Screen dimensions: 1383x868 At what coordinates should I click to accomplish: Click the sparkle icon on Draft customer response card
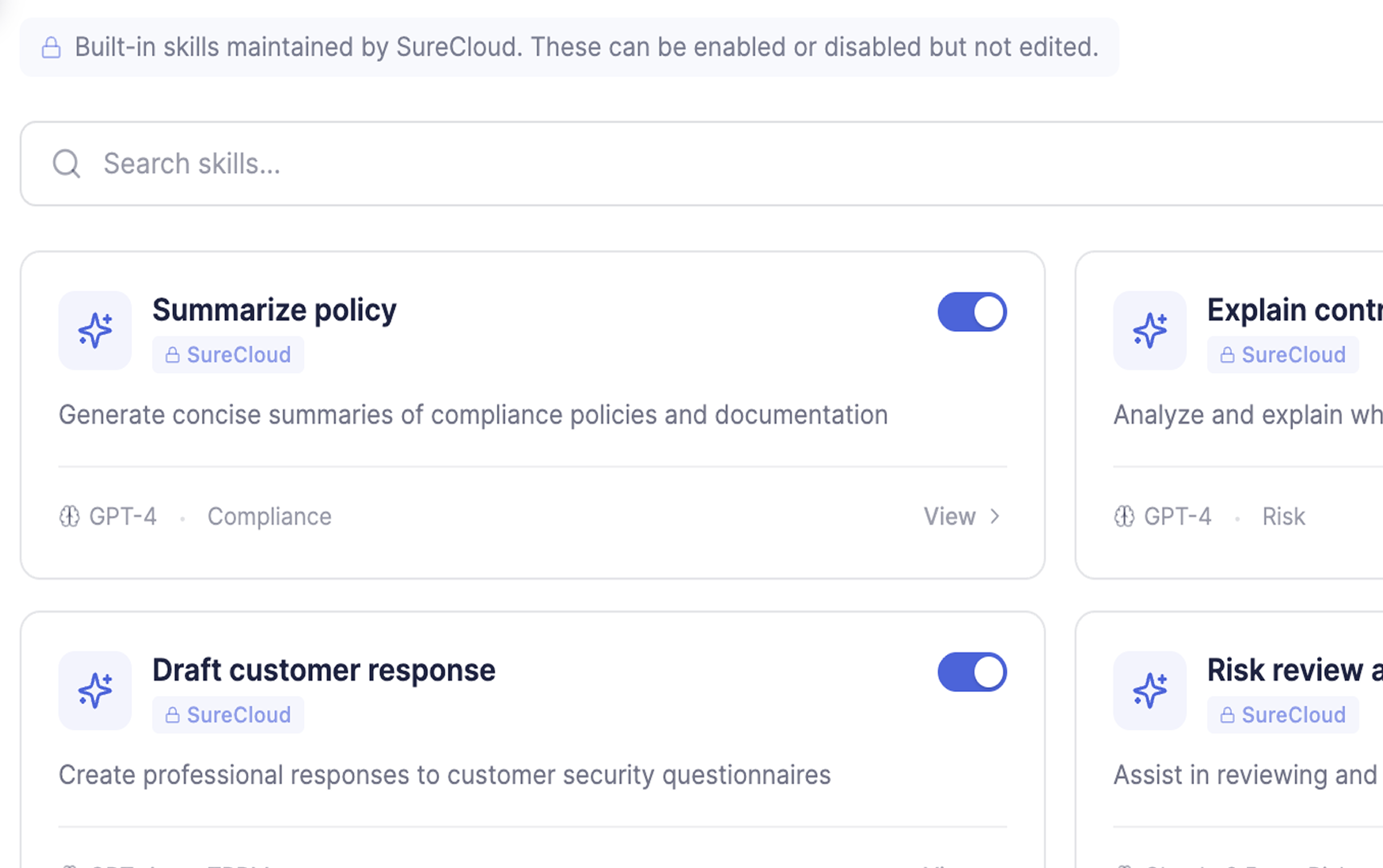[x=95, y=690]
